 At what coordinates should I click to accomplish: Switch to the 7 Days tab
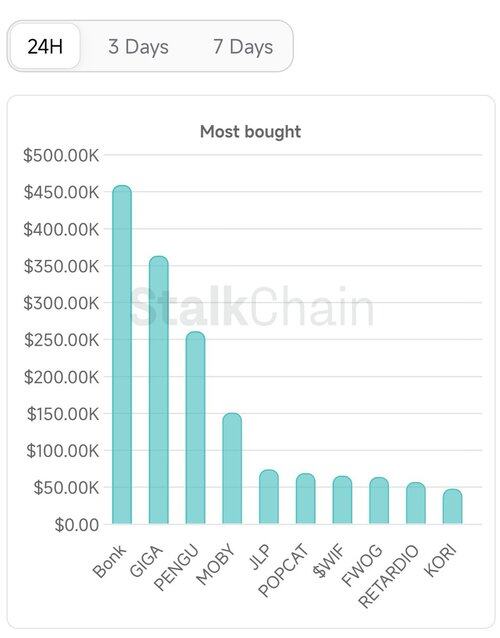point(243,46)
